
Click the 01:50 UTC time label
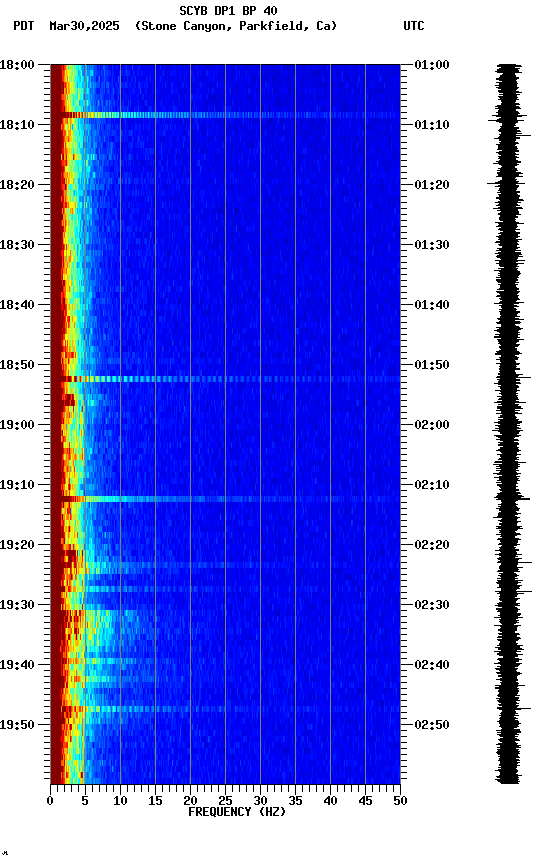pyautogui.click(x=432, y=365)
